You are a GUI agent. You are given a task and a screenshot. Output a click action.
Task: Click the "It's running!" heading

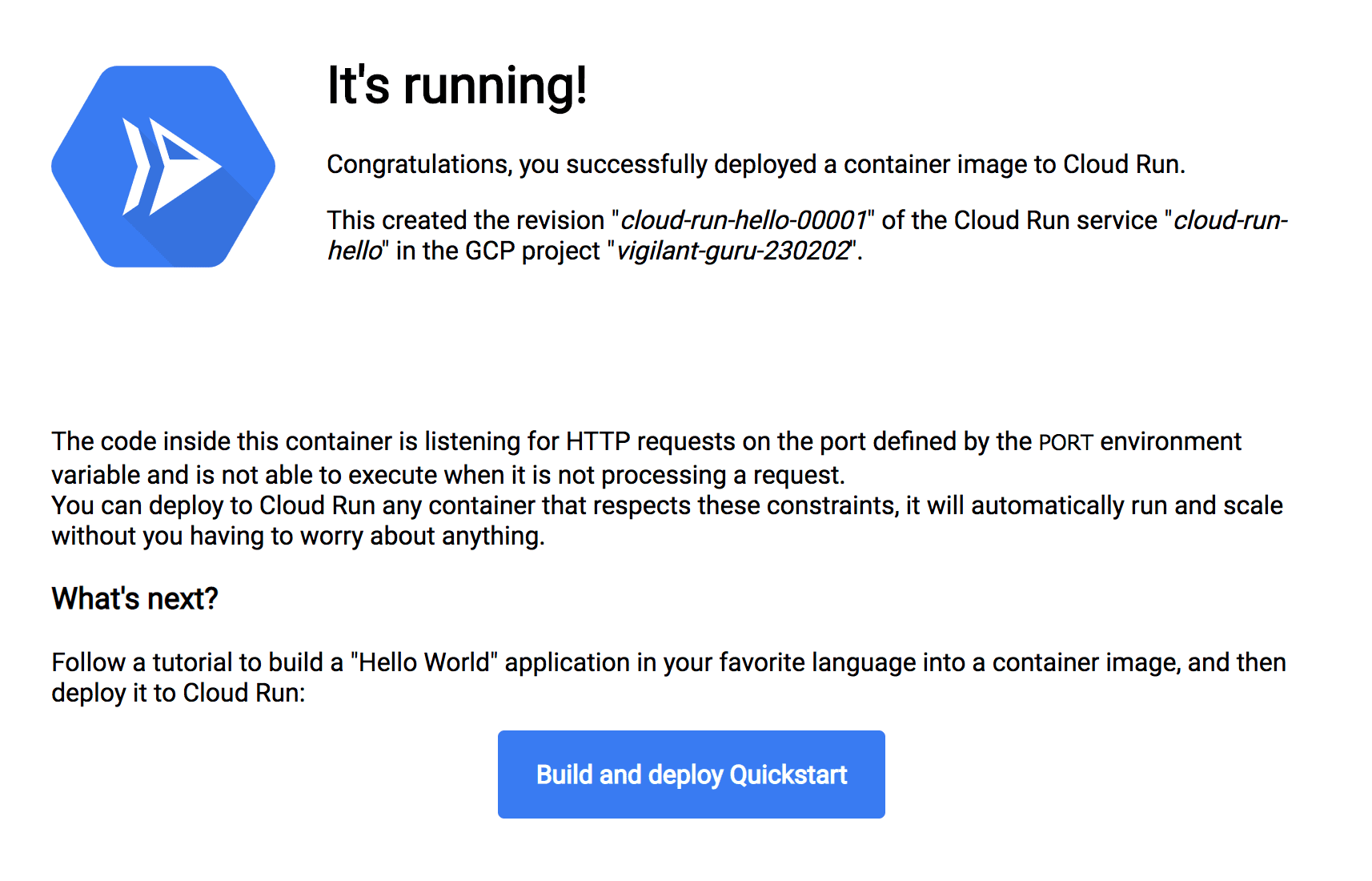pyautogui.click(x=458, y=86)
